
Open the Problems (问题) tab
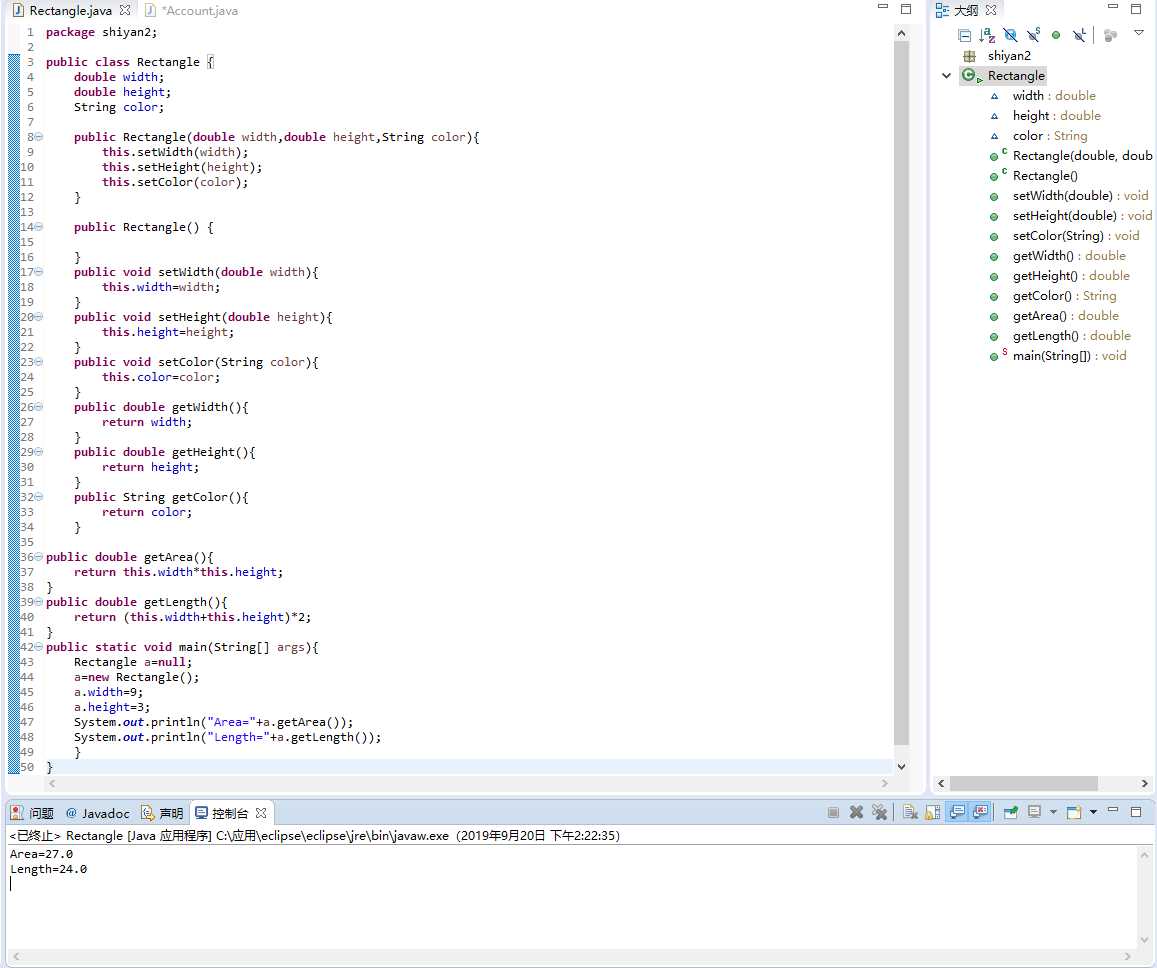tap(32, 813)
